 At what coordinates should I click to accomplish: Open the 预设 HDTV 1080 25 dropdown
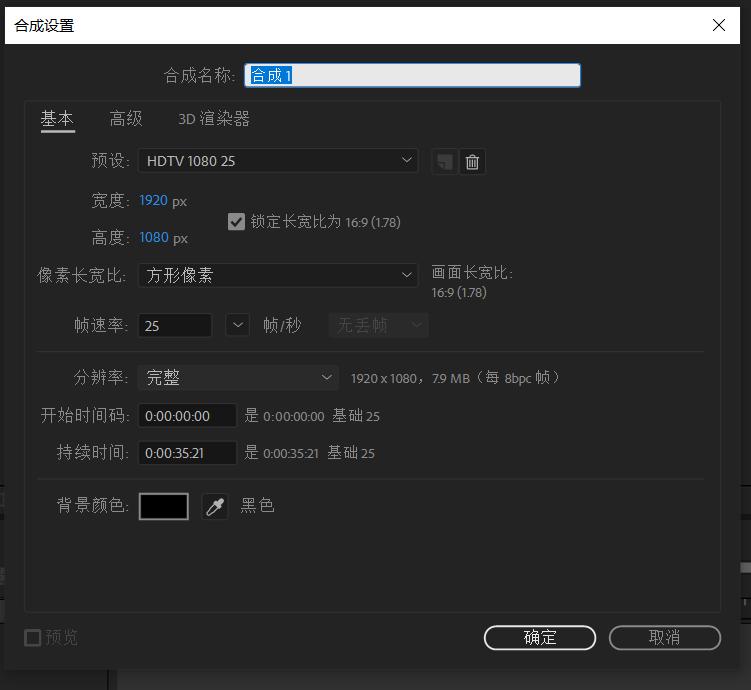point(278,161)
